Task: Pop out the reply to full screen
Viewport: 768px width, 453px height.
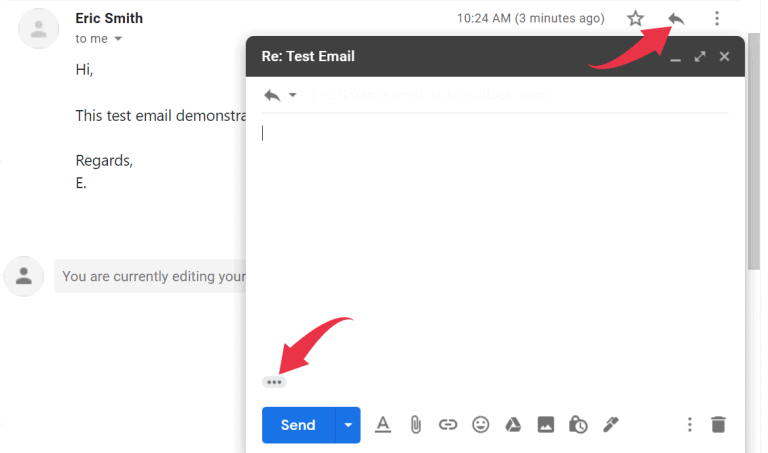Action: coord(700,57)
